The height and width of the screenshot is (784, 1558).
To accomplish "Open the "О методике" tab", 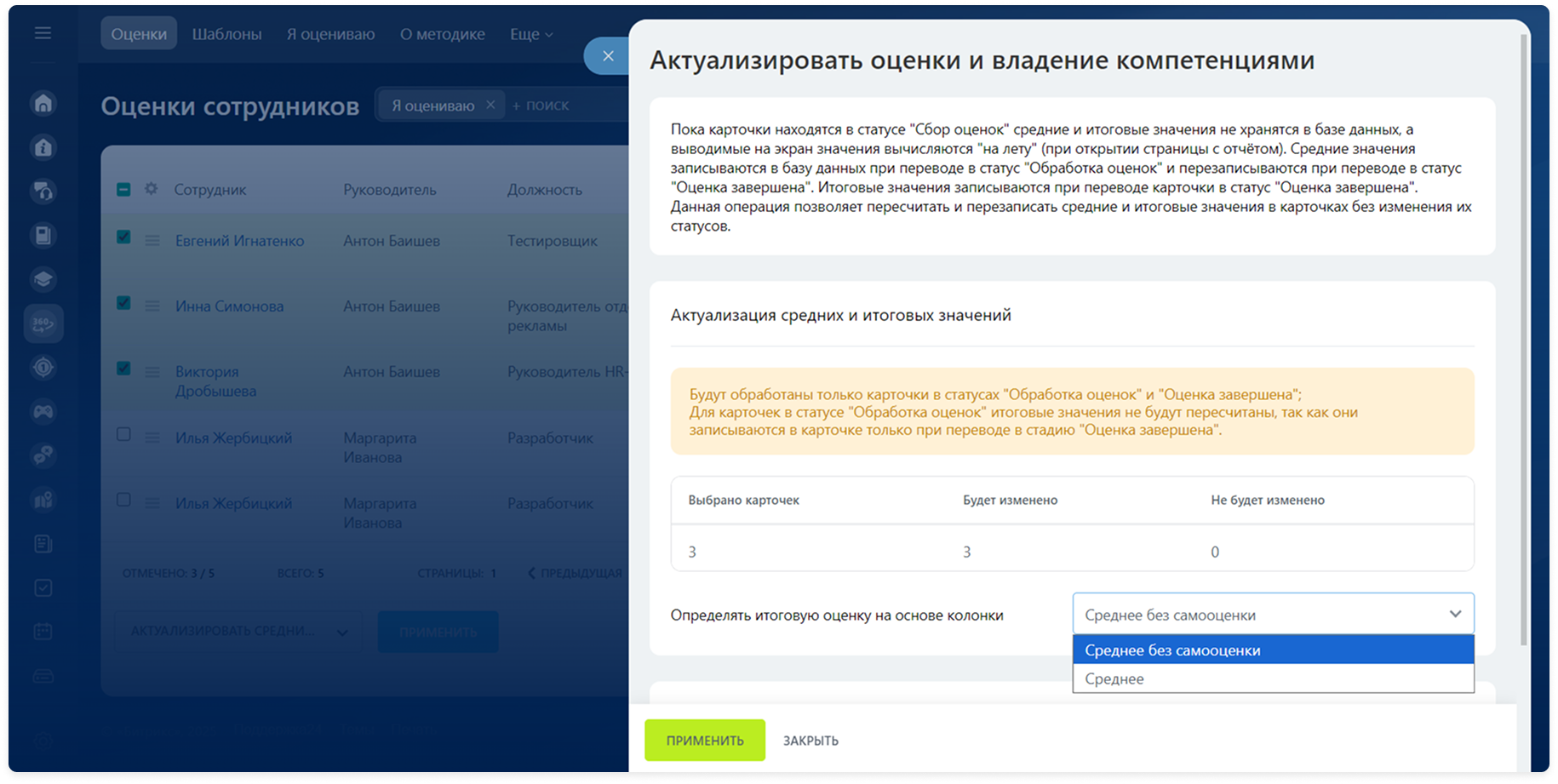I will (x=442, y=34).
